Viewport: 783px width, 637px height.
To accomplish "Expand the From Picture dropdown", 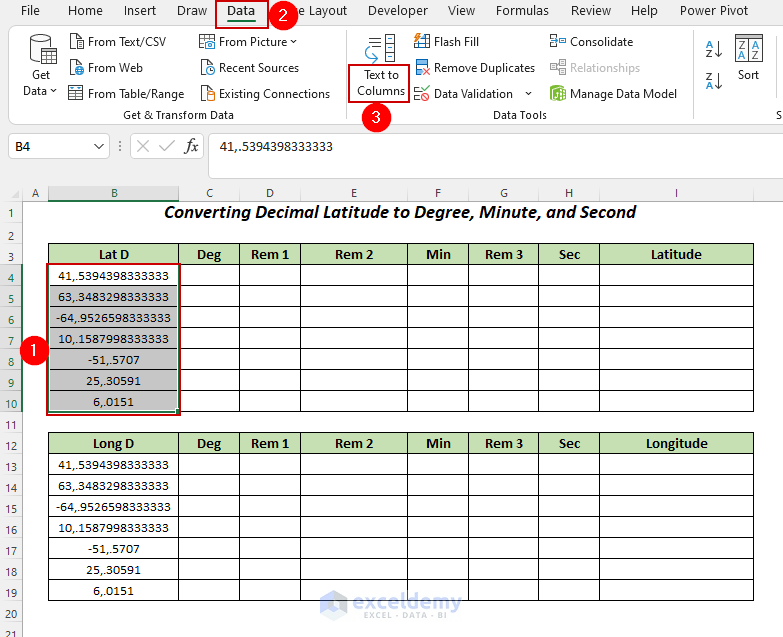I will click(x=293, y=42).
